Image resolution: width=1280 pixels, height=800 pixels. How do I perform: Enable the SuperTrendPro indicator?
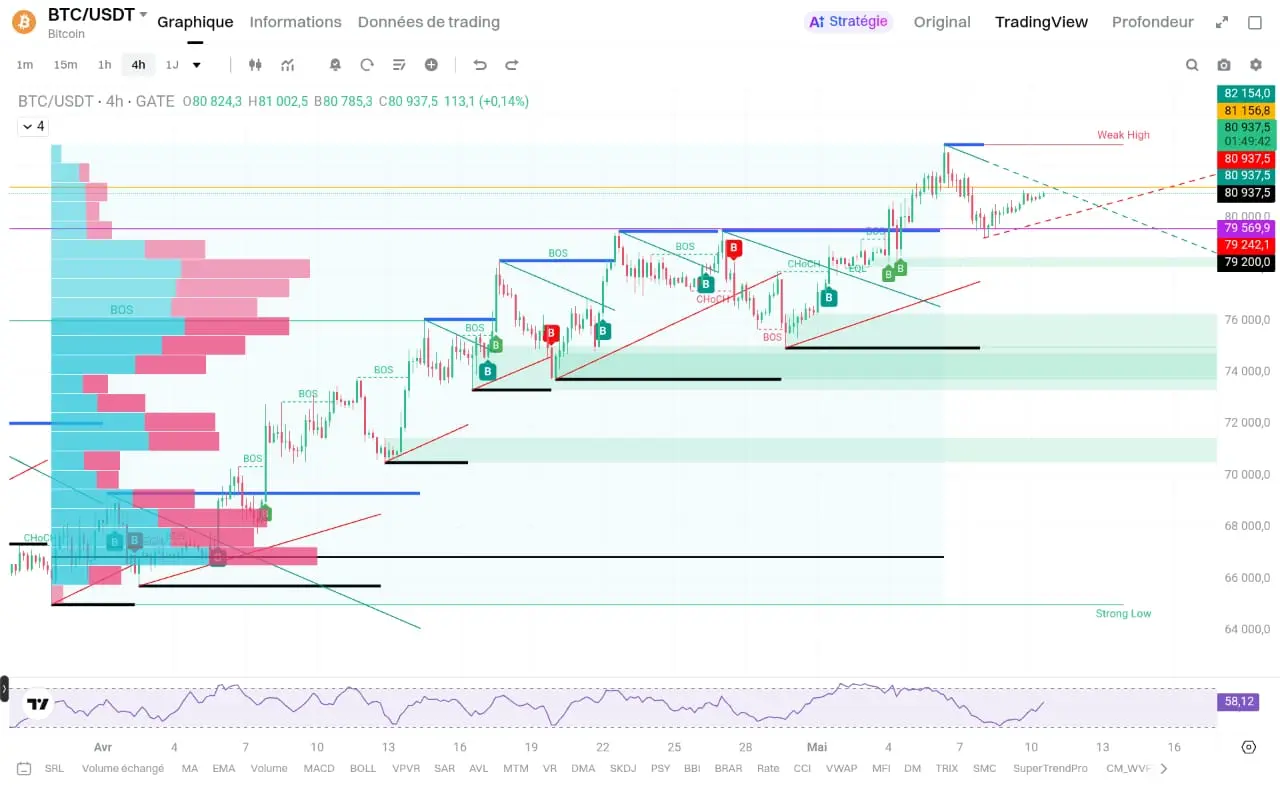[1050, 769]
